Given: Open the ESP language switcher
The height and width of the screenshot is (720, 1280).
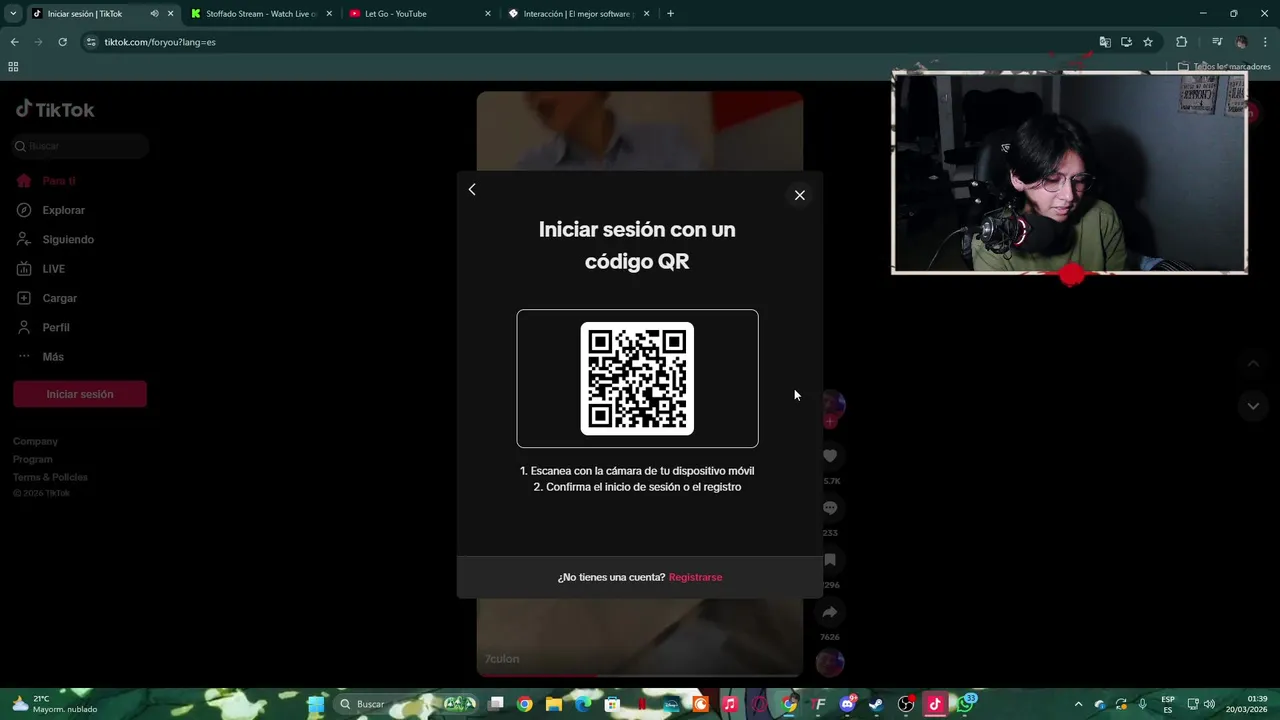Looking at the screenshot, I should point(1168,704).
